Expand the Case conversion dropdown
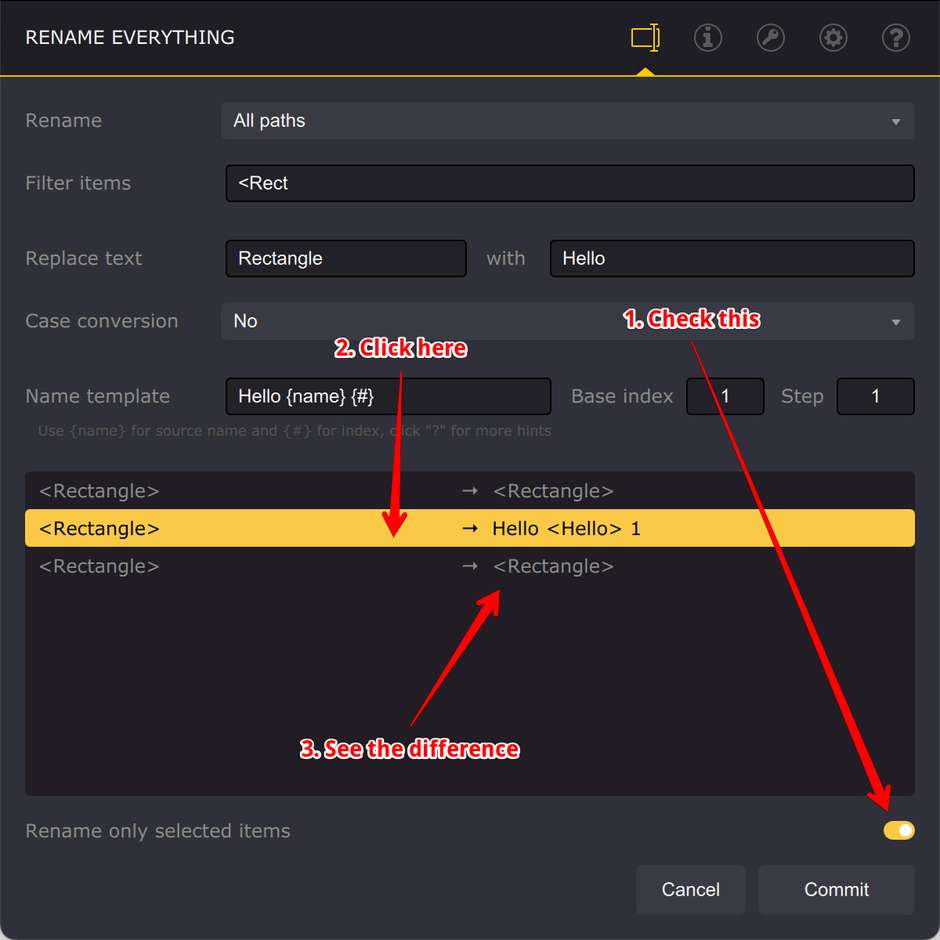The height and width of the screenshot is (940, 940). point(567,321)
